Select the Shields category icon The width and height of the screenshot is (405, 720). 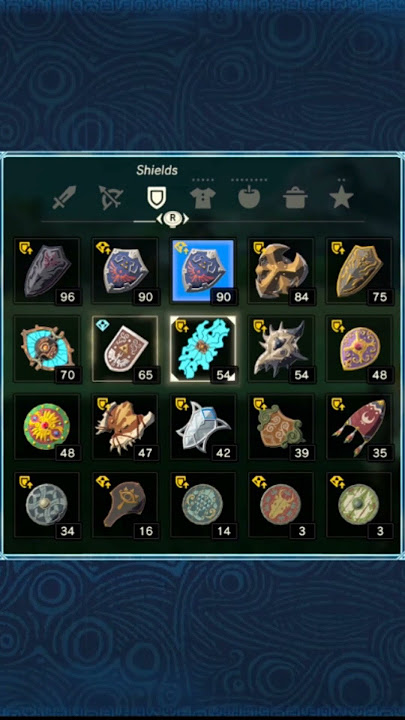tap(156, 197)
